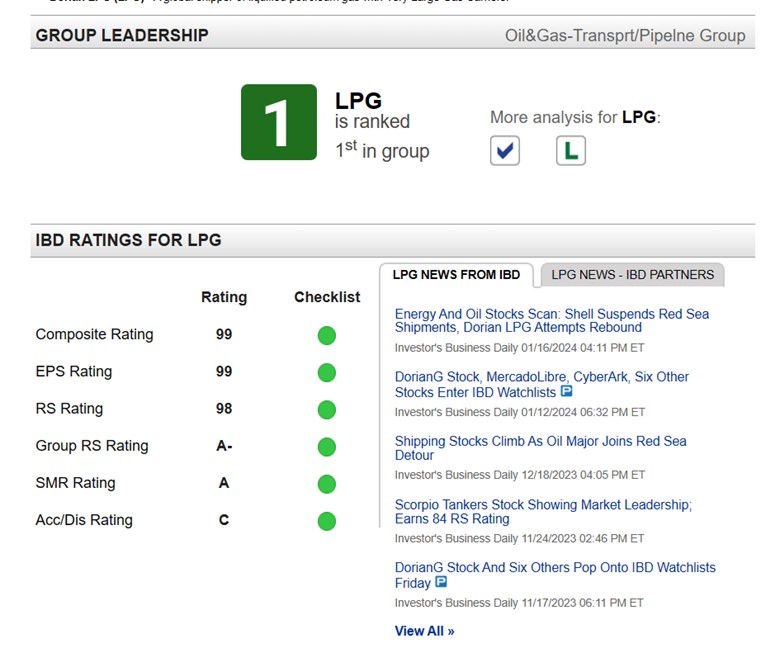The height and width of the screenshot is (653, 780).
Task: Click the 1st in group text
Action: pos(382,150)
